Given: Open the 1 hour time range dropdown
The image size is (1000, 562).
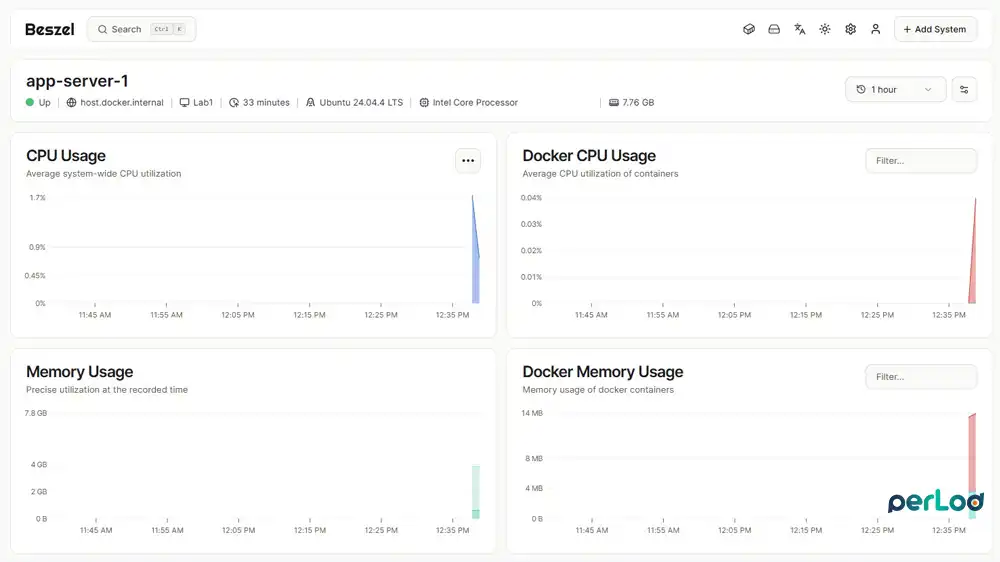Looking at the screenshot, I should (x=895, y=89).
